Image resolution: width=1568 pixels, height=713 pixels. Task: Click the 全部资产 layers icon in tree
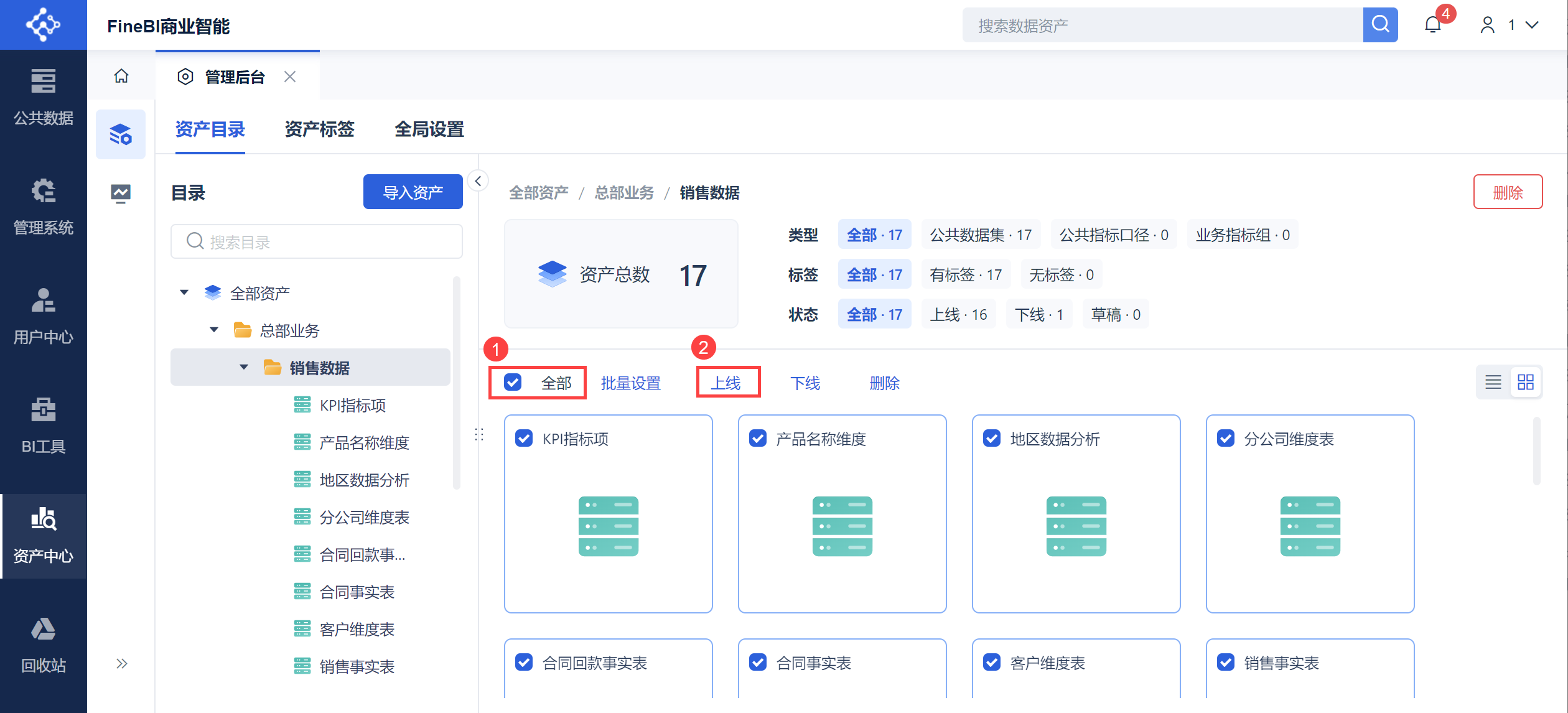tap(213, 292)
